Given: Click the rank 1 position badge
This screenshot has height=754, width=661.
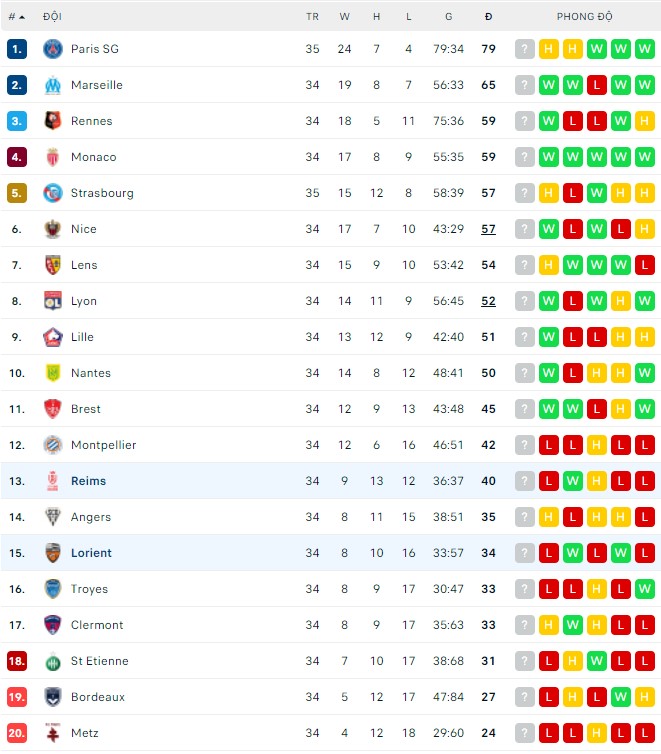Looking at the screenshot, I should pyautogui.click(x=17, y=49).
